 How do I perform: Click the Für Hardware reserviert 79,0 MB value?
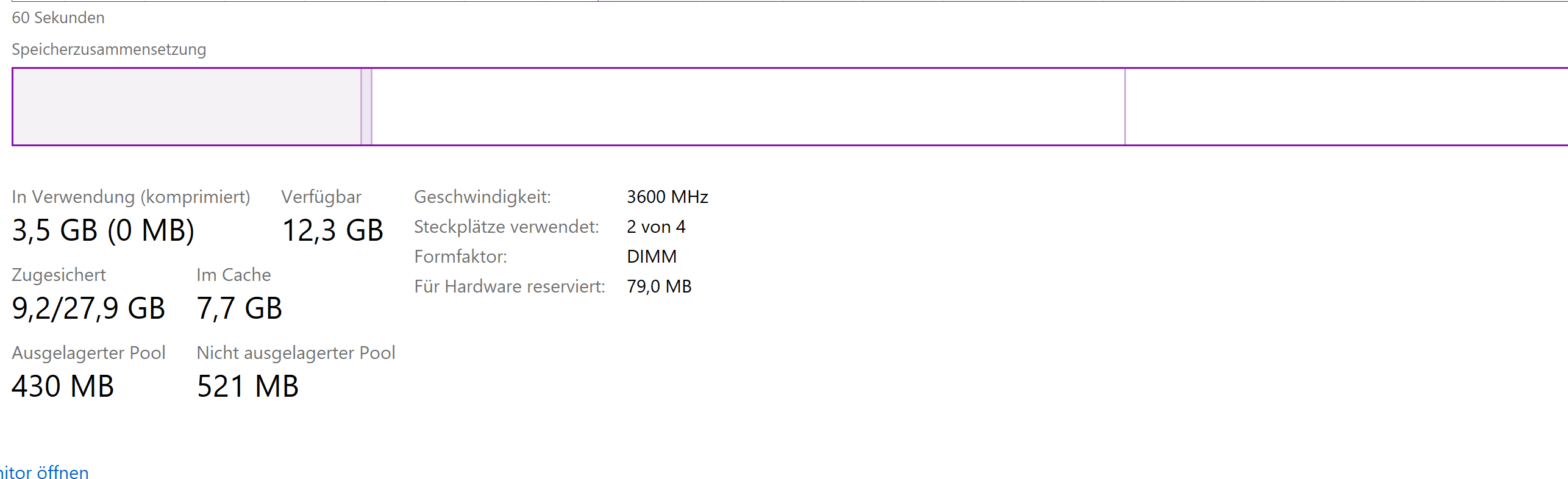659,286
